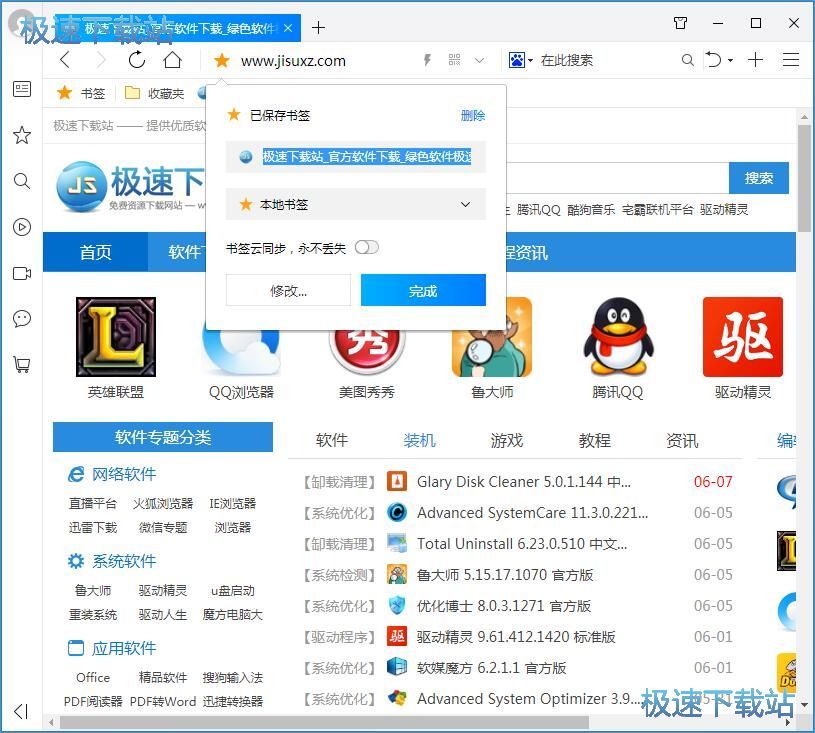Switch to the 教程 list tab
This screenshot has width=815, height=733.
pos(595,440)
